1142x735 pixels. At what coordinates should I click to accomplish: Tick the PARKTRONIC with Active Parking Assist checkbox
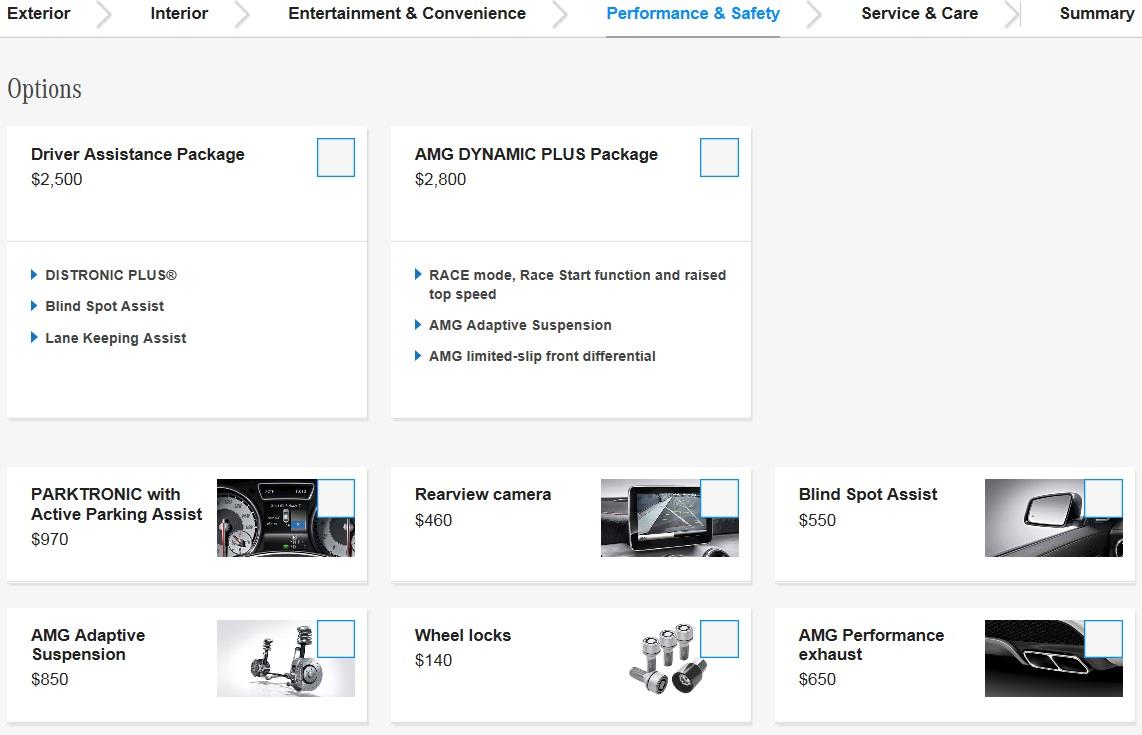click(336, 498)
